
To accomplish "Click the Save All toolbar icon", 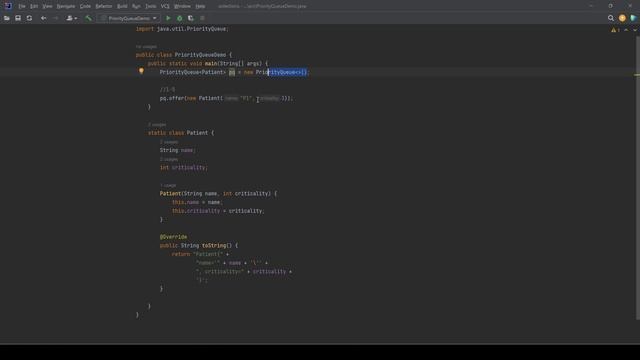I will (x=18, y=18).
